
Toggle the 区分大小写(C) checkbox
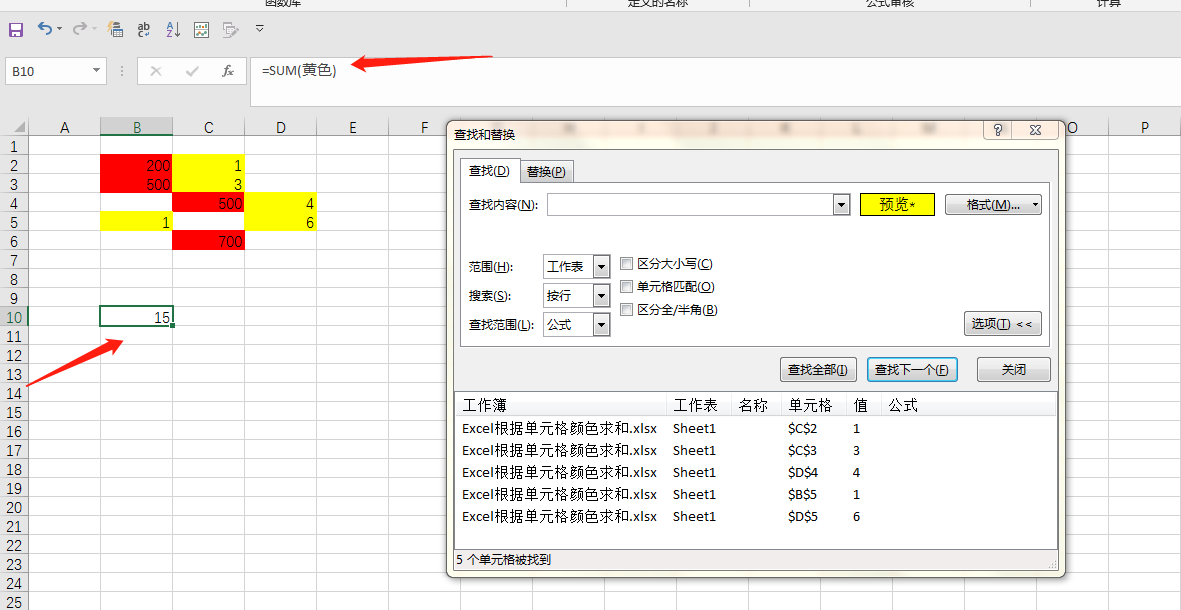coord(626,264)
